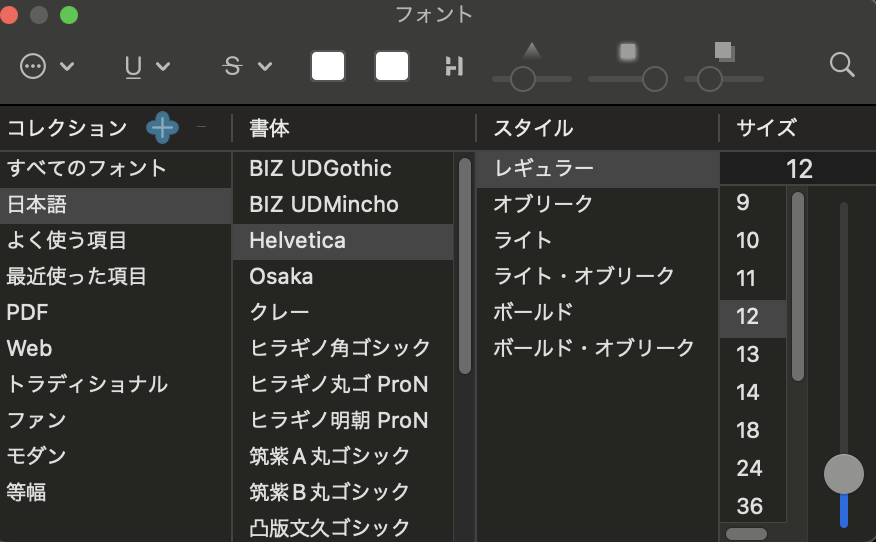876x542 pixels.
Task: Choose the Osaka font family
Action: [x=342, y=276]
